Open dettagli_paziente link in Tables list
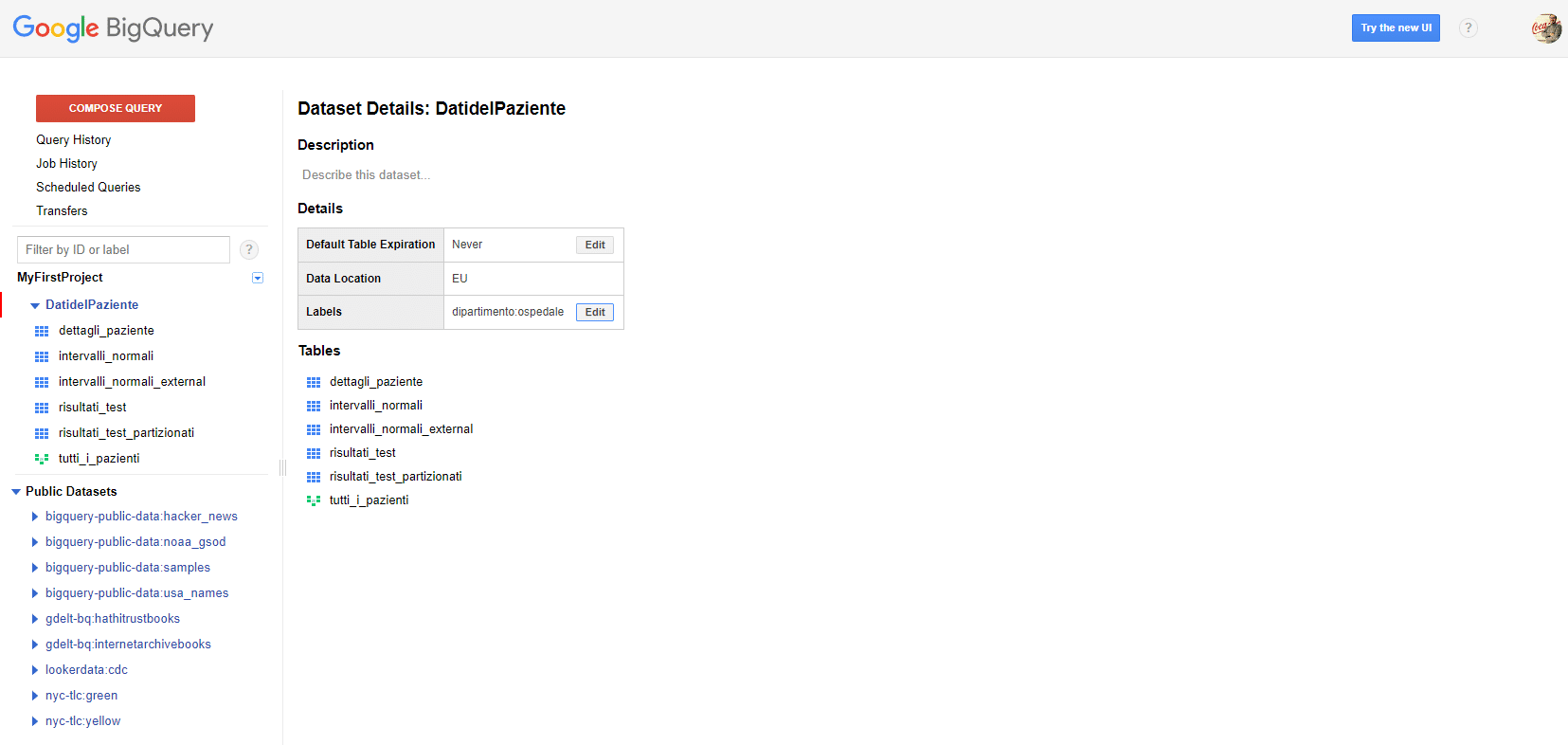Screen dimensions: 1568x745 [376, 381]
